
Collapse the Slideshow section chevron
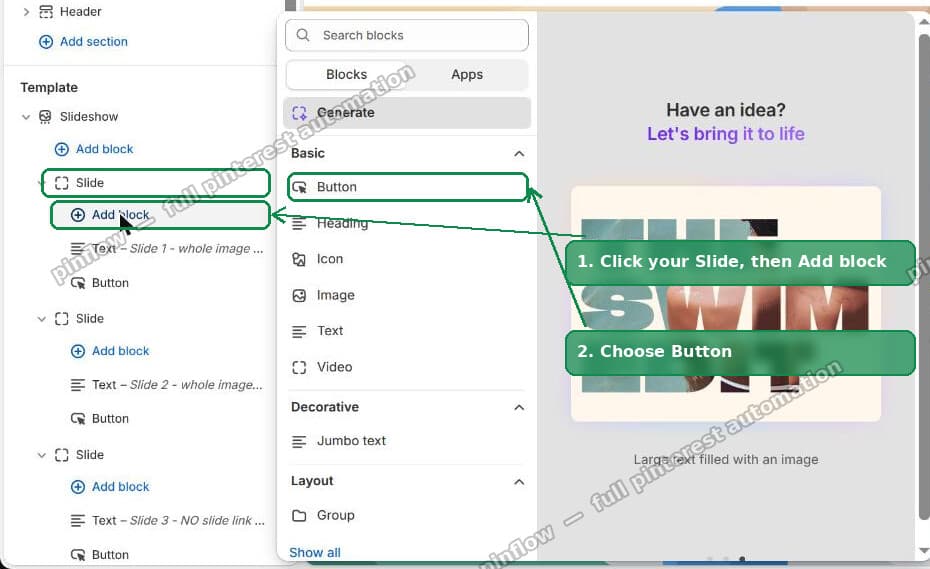[x=26, y=117]
